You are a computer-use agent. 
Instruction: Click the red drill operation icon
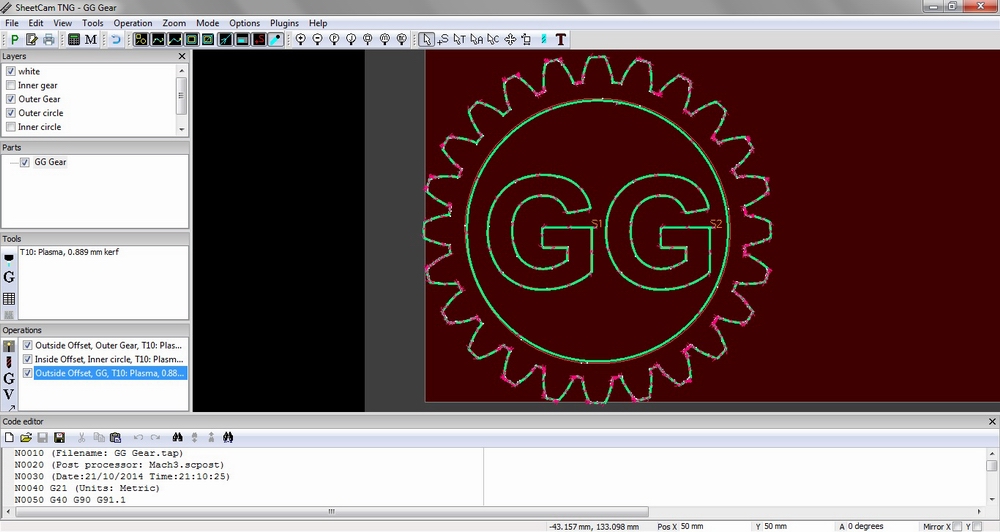point(9,362)
